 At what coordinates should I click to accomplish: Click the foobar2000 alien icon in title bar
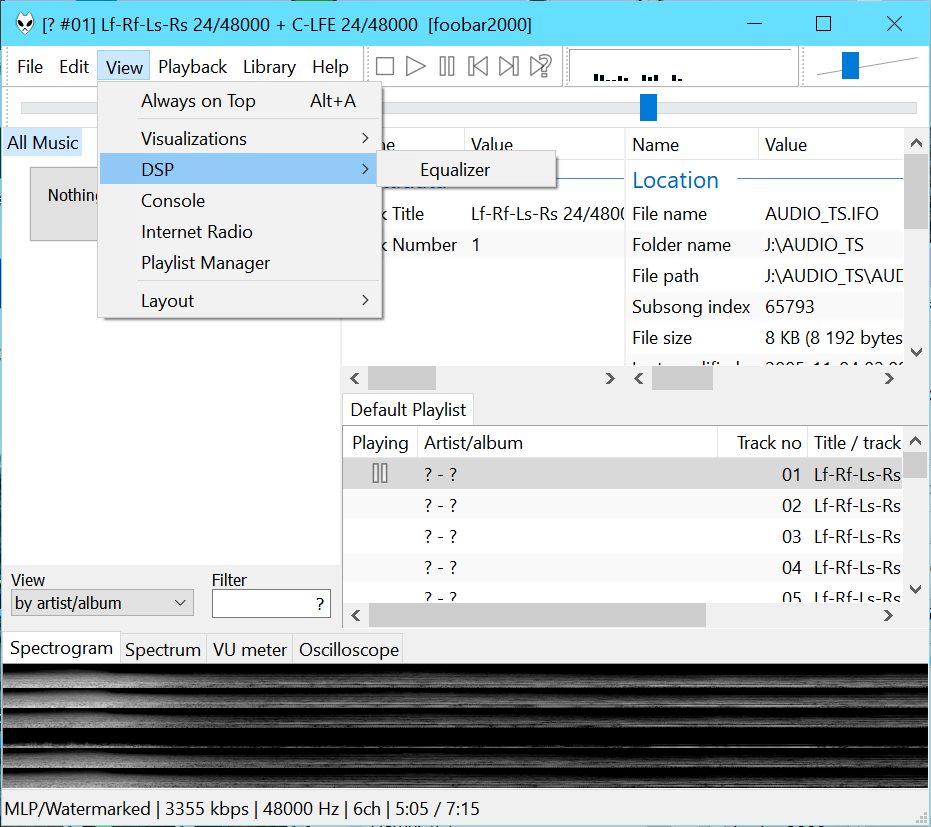pos(25,24)
